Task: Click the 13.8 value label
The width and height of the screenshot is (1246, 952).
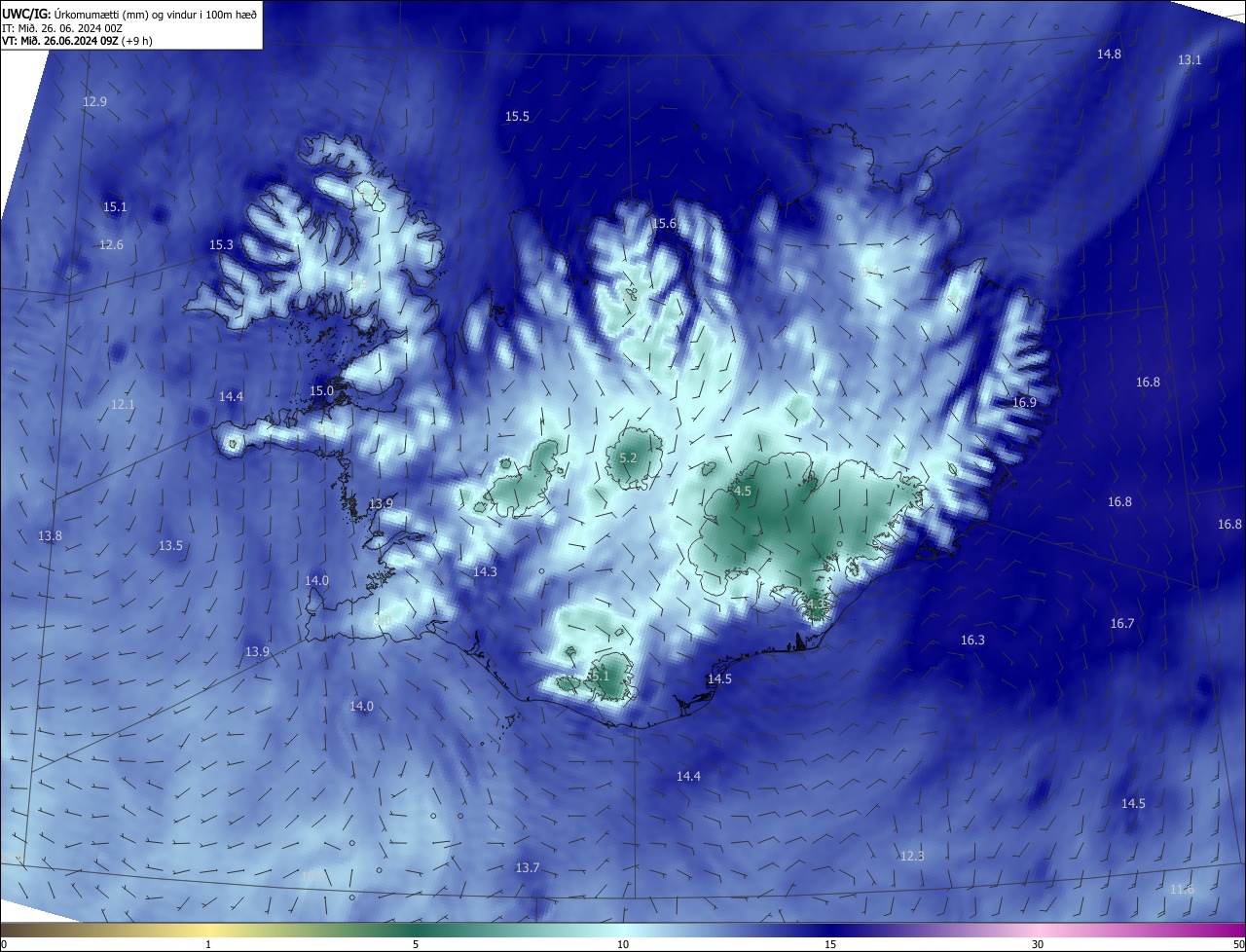Action: 50,536
